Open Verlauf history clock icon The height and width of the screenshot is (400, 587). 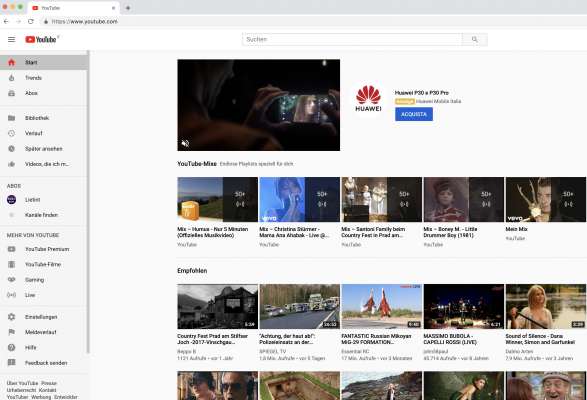coord(12,133)
